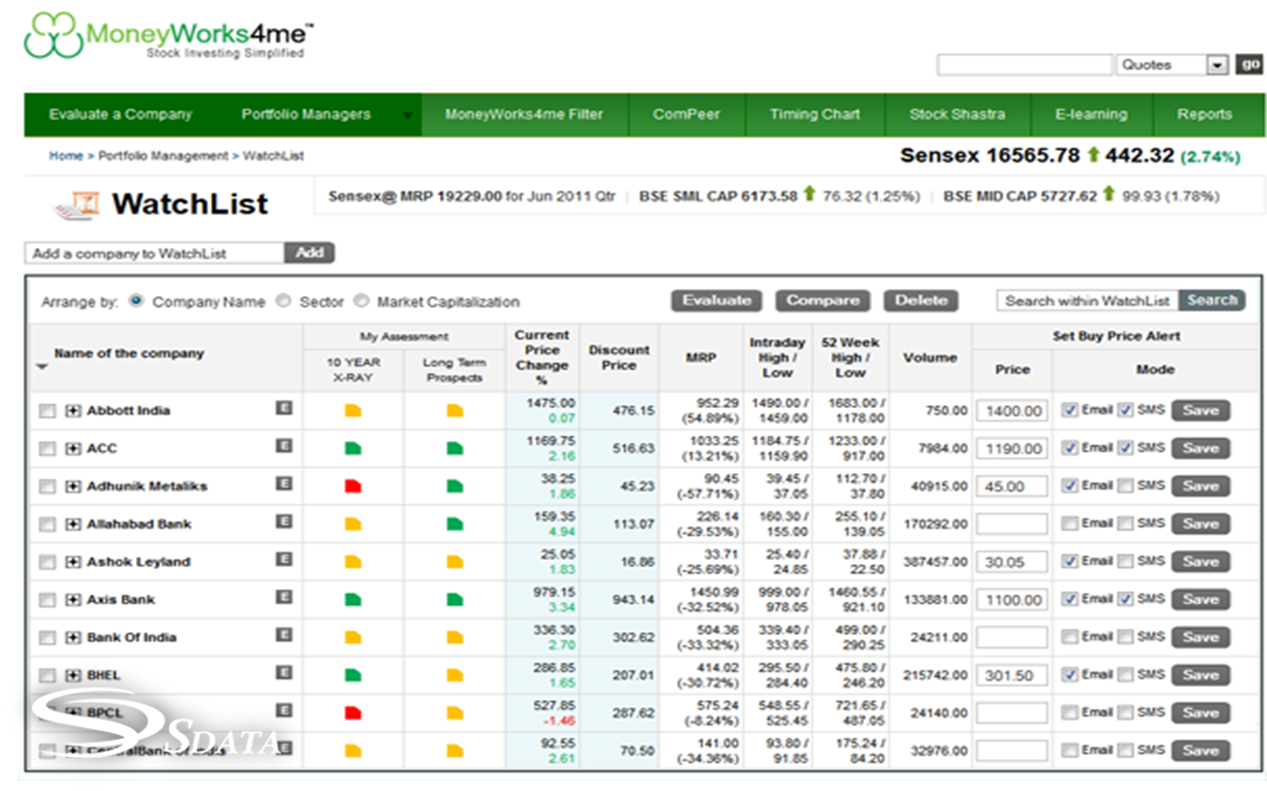Viewport: 1267px width, 791px height.
Task: Save the price alert for Abbott India
Action: click(x=1200, y=410)
